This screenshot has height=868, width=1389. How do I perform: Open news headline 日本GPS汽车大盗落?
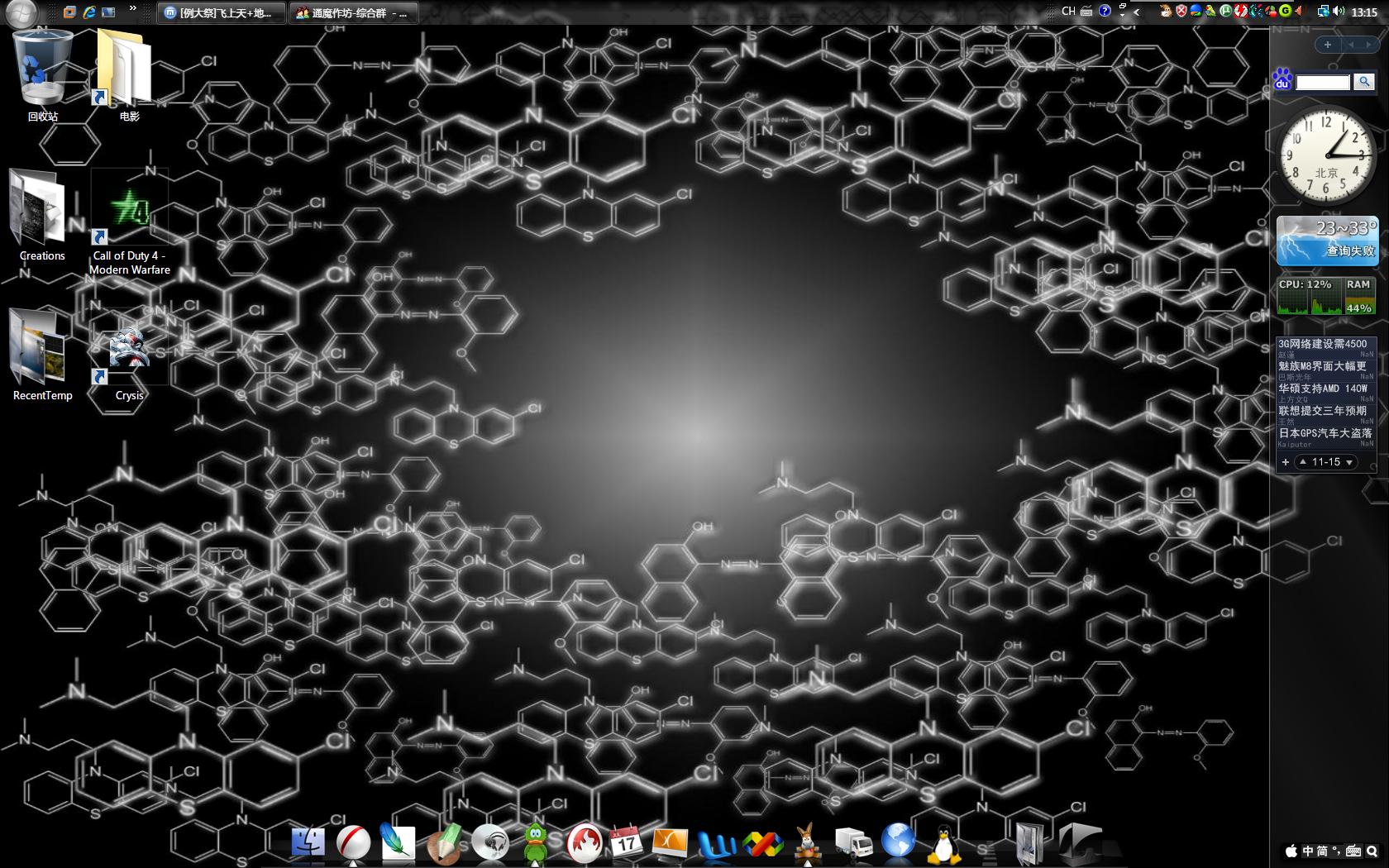[1325, 433]
